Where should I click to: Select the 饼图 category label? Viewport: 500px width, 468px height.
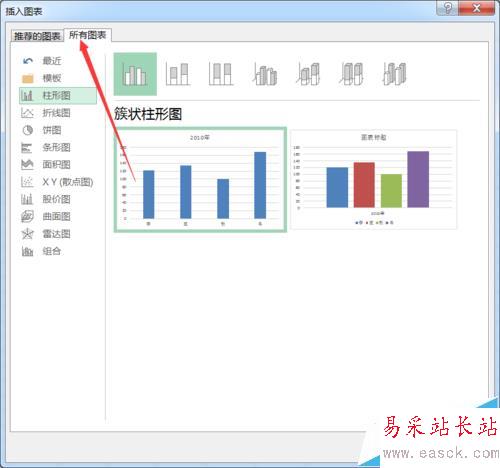pyautogui.click(x=52, y=130)
